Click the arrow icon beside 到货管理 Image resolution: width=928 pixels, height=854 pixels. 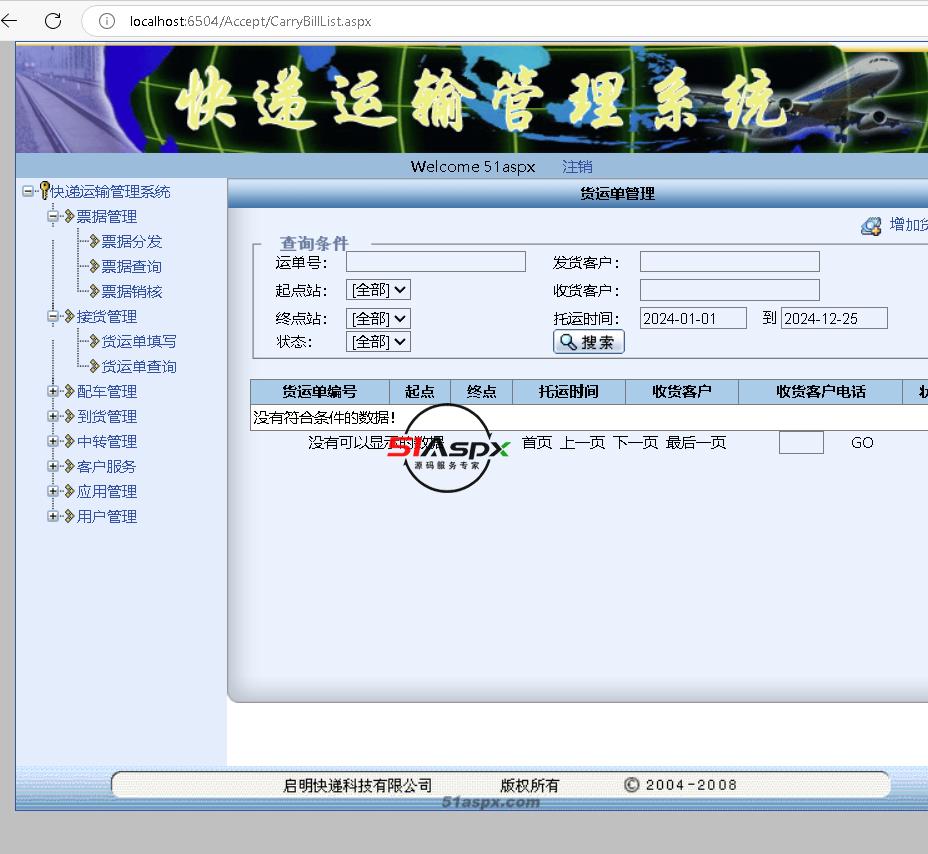(69, 416)
